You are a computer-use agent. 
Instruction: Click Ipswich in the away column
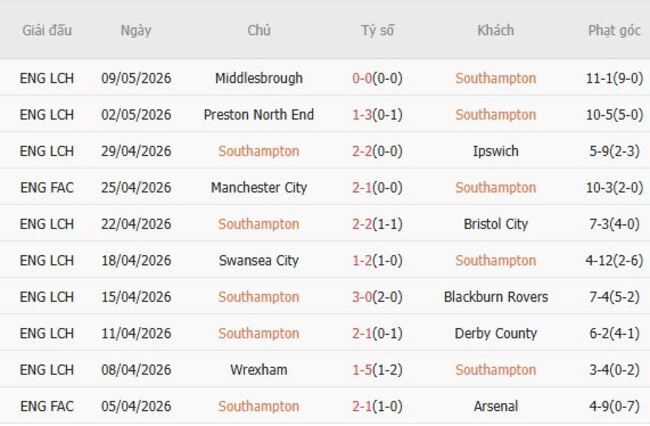[495, 151]
